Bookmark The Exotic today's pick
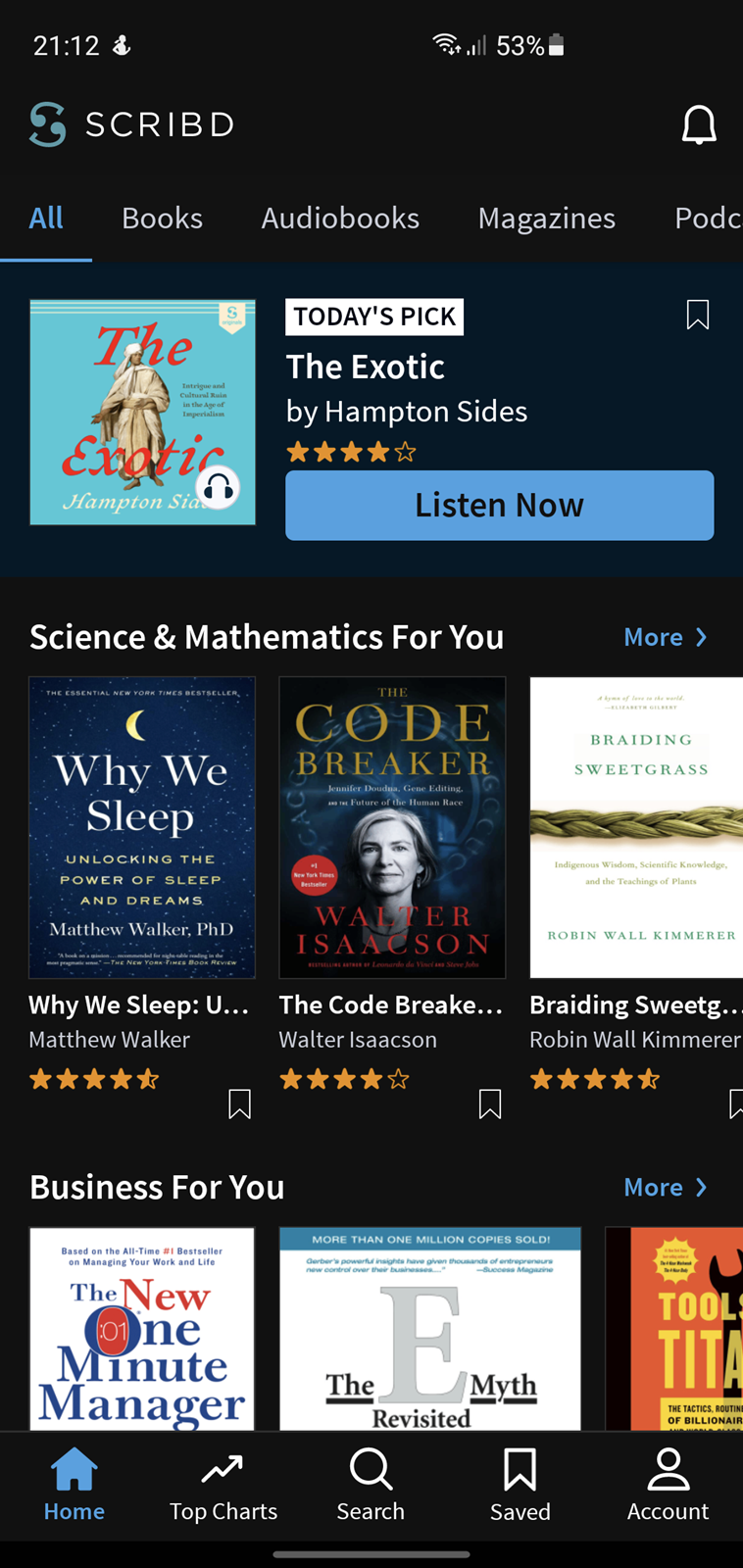The width and height of the screenshot is (743, 1568). 698,315
